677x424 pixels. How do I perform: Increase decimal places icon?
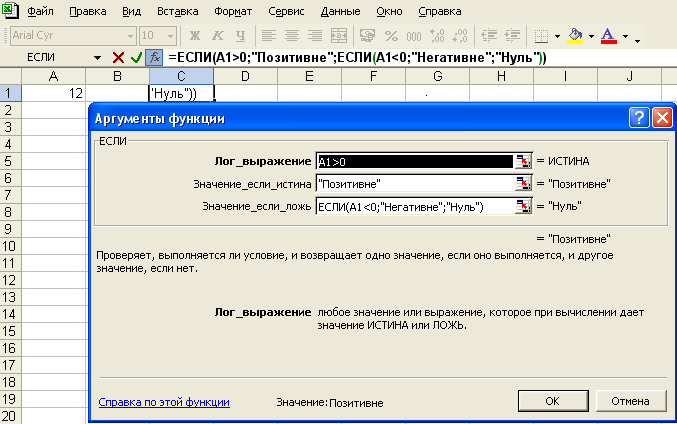tap(437, 36)
